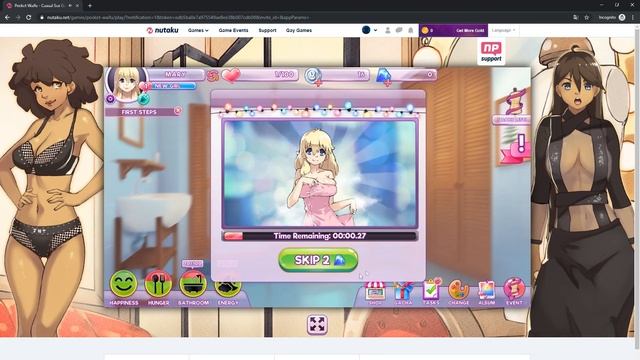Expand the user avatar dropdown arrow
Screen dimensions: 640x360
pos(376,30)
